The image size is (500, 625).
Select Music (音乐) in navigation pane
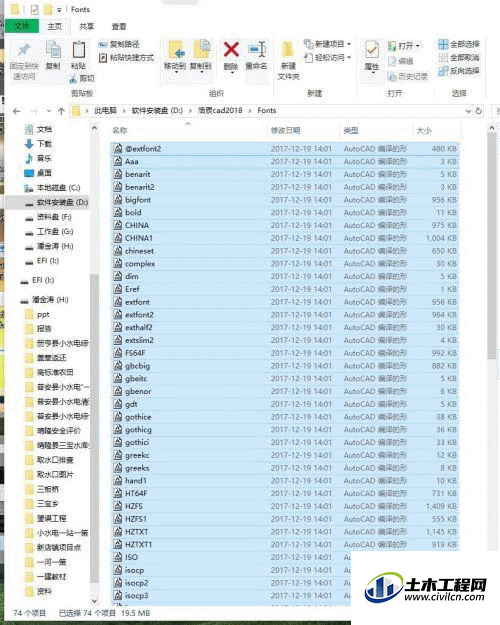pos(38,158)
